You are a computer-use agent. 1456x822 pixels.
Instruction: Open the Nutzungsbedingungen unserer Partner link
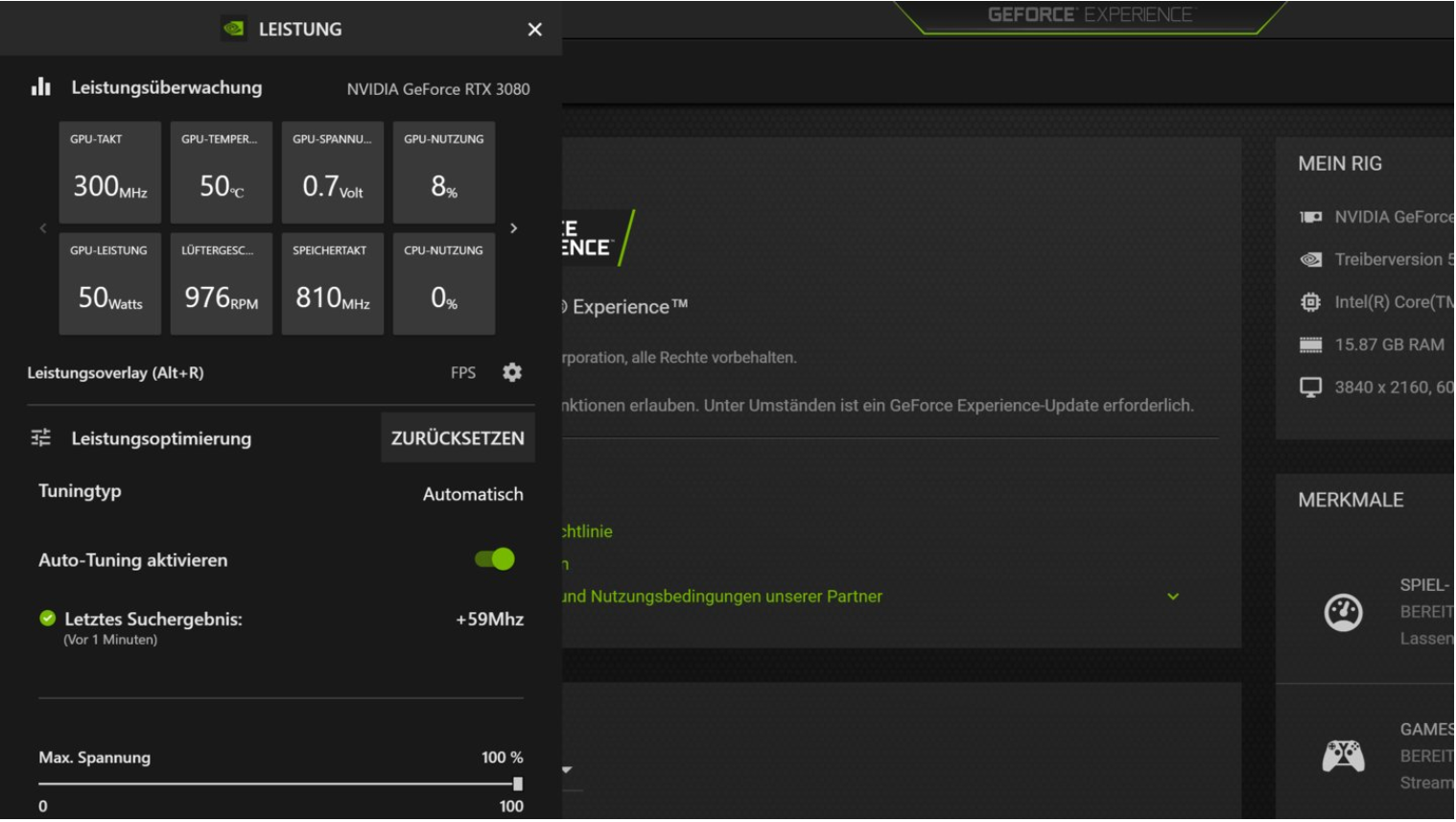(x=721, y=597)
